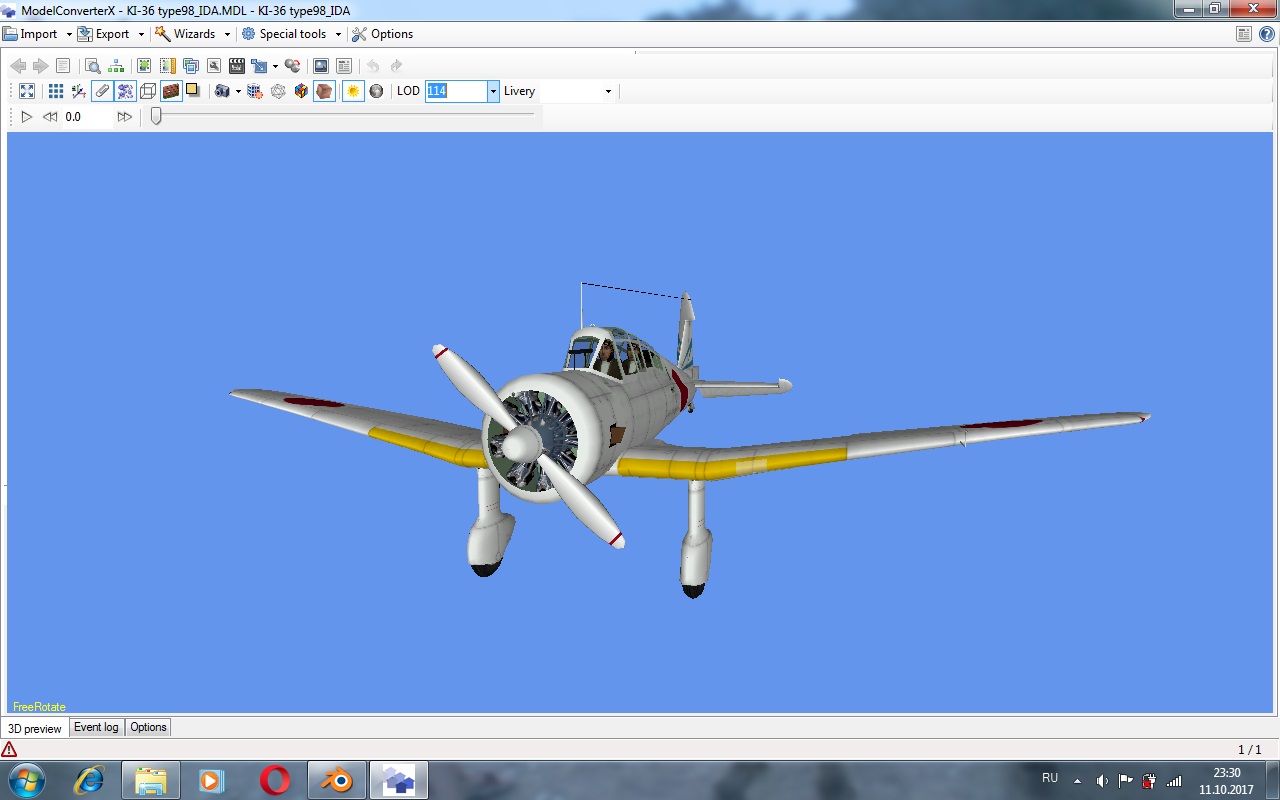Viewport: 1280px width, 800px height.
Task: Toggle the grid display button
Action: point(55,91)
